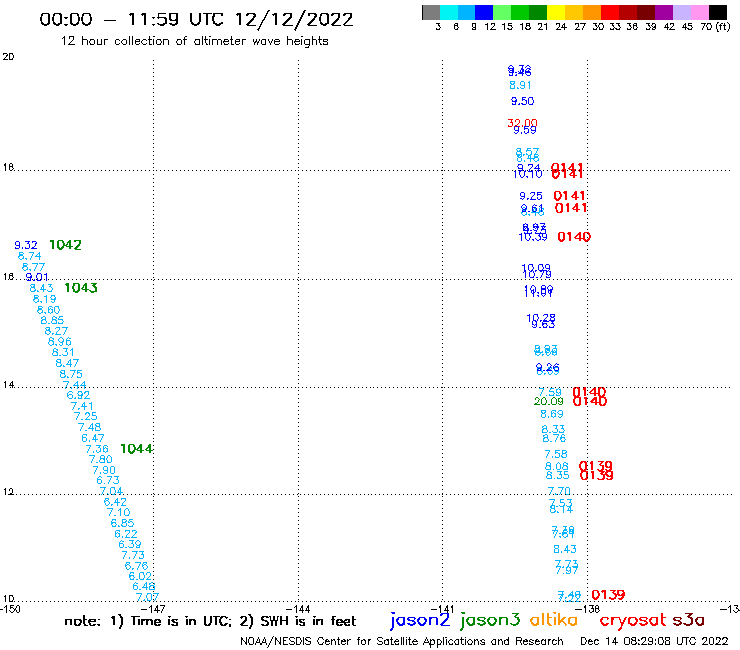Click the wave height value '9.25'
The image size is (740, 650).
531,196
